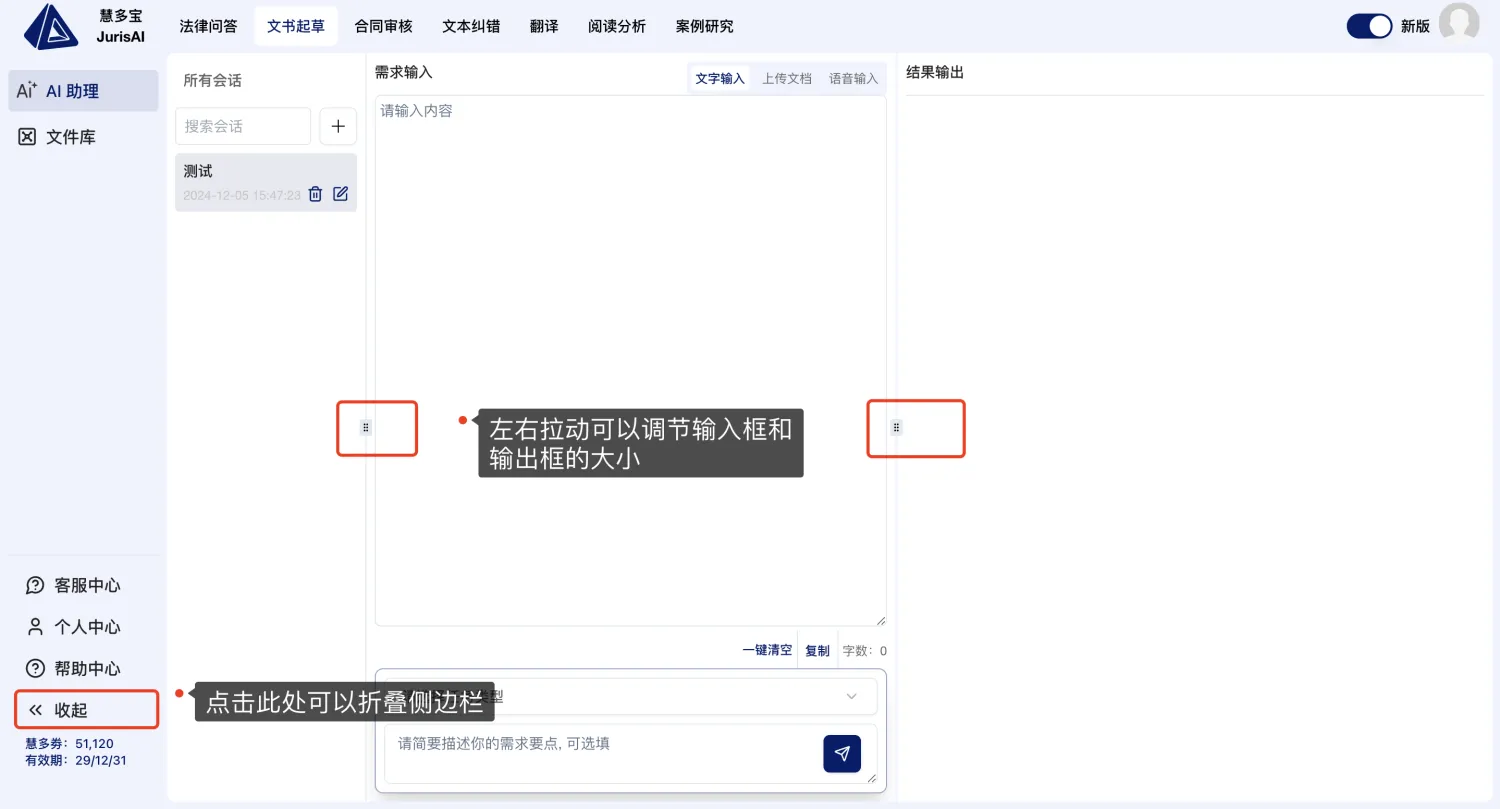This screenshot has height=809, width=1500.
Task: Switch to the 合同审核 tab
Action: click(383, 26)
